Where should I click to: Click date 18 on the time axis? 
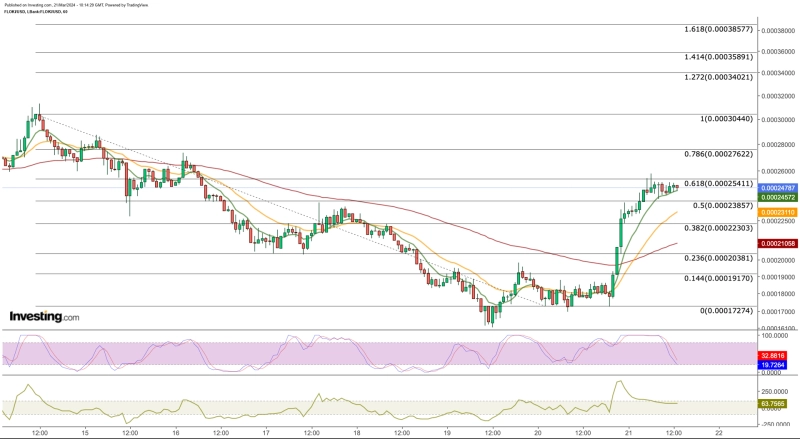(357, 432)
